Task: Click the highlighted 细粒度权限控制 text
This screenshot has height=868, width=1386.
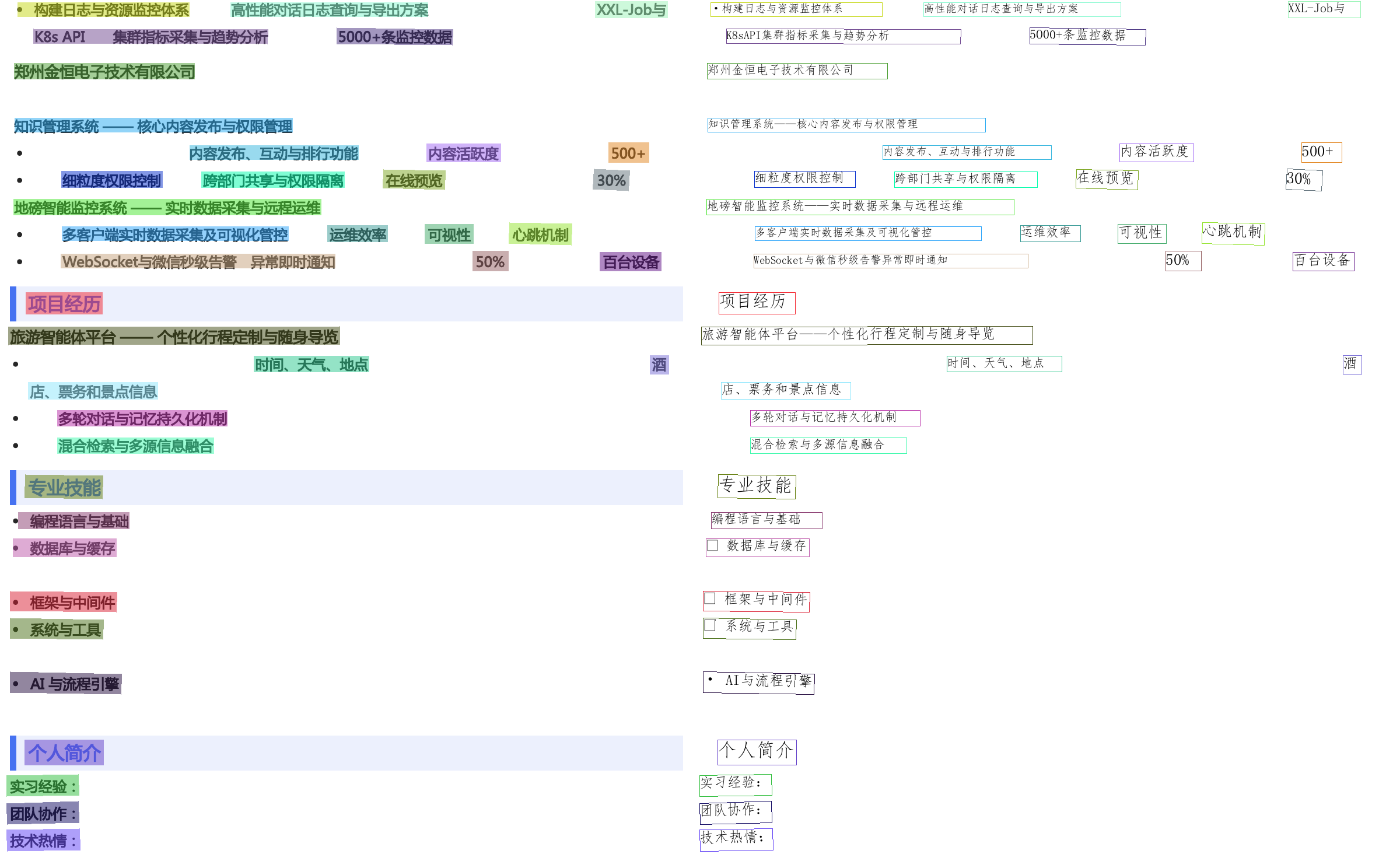Action: 111,180
